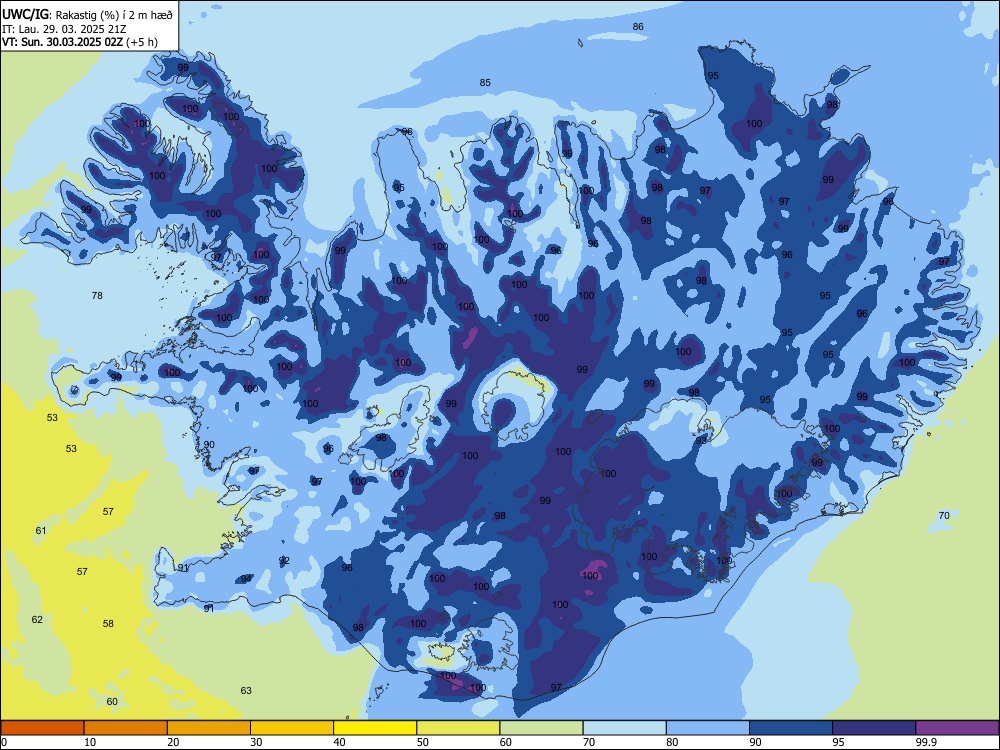Click the bright yellow 40–50 legend swatch

(375, 728)
